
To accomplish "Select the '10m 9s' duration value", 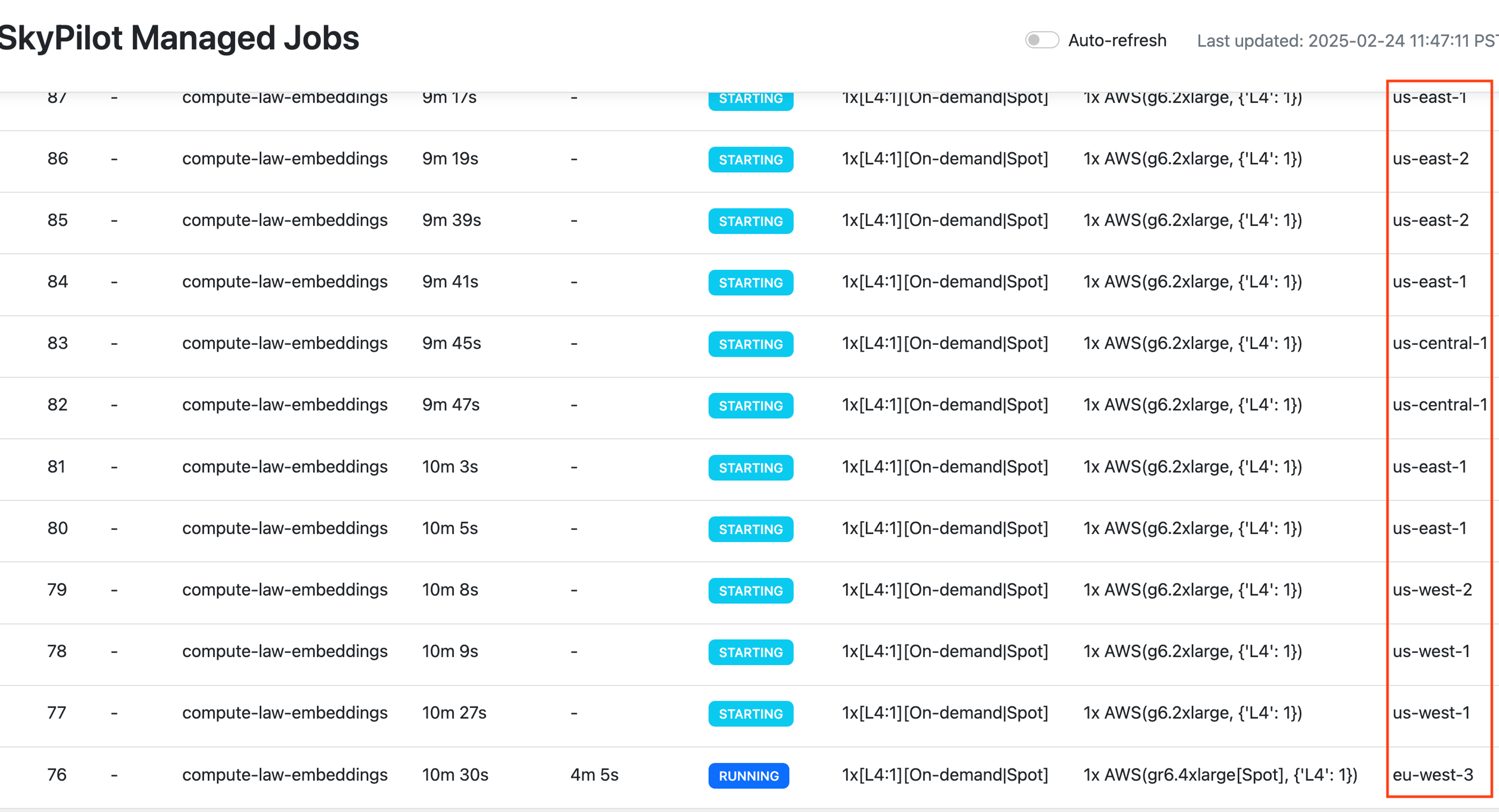I will coord(450,652).
